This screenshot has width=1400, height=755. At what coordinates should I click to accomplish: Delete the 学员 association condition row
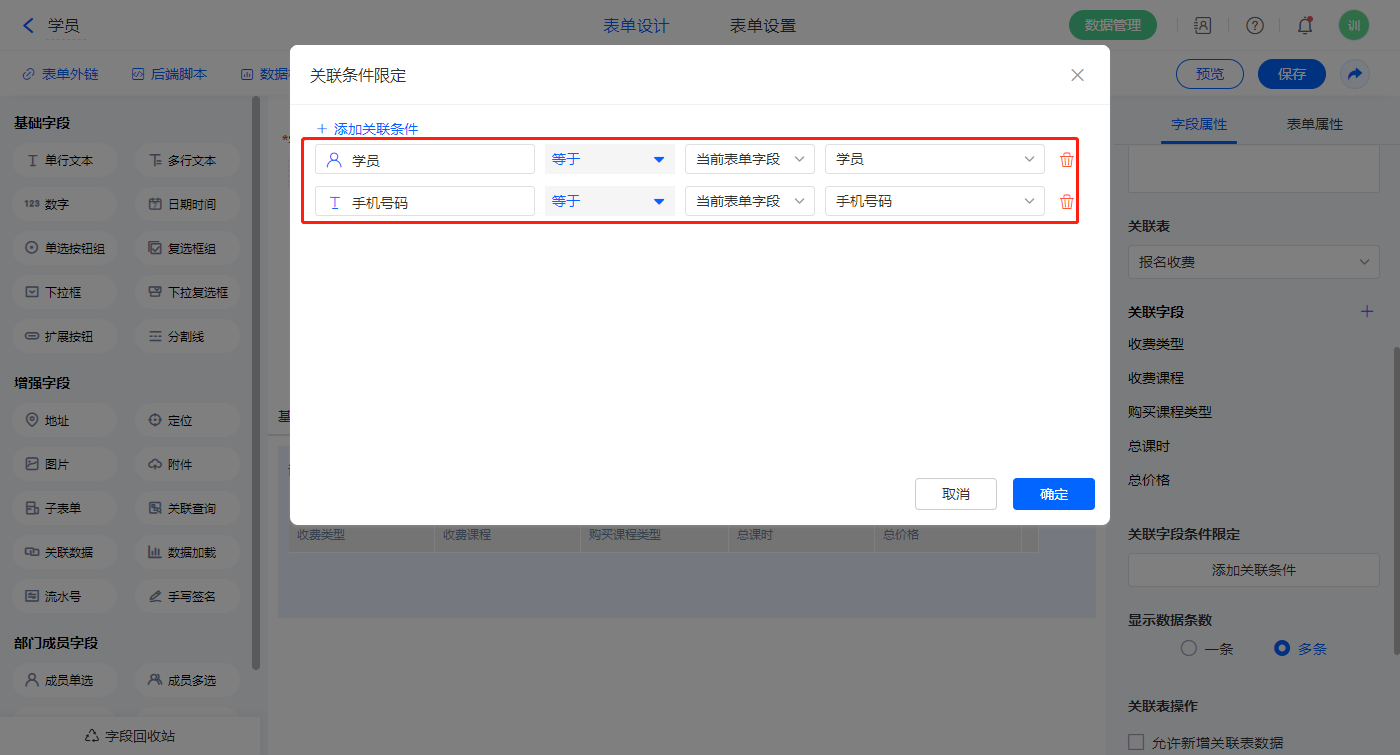(x=1066, y=160)
